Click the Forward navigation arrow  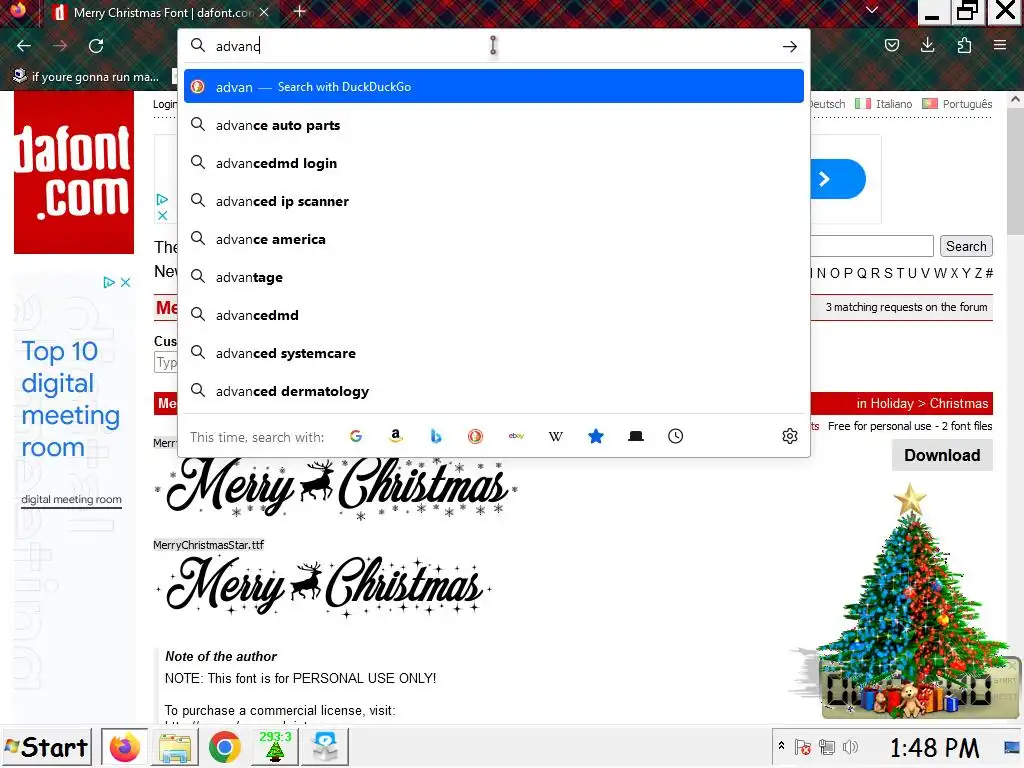coord(60,46)
